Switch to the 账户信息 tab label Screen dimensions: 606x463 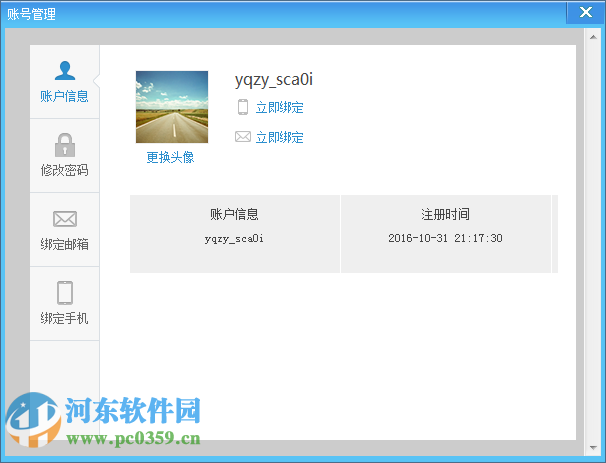pos(65,96)
